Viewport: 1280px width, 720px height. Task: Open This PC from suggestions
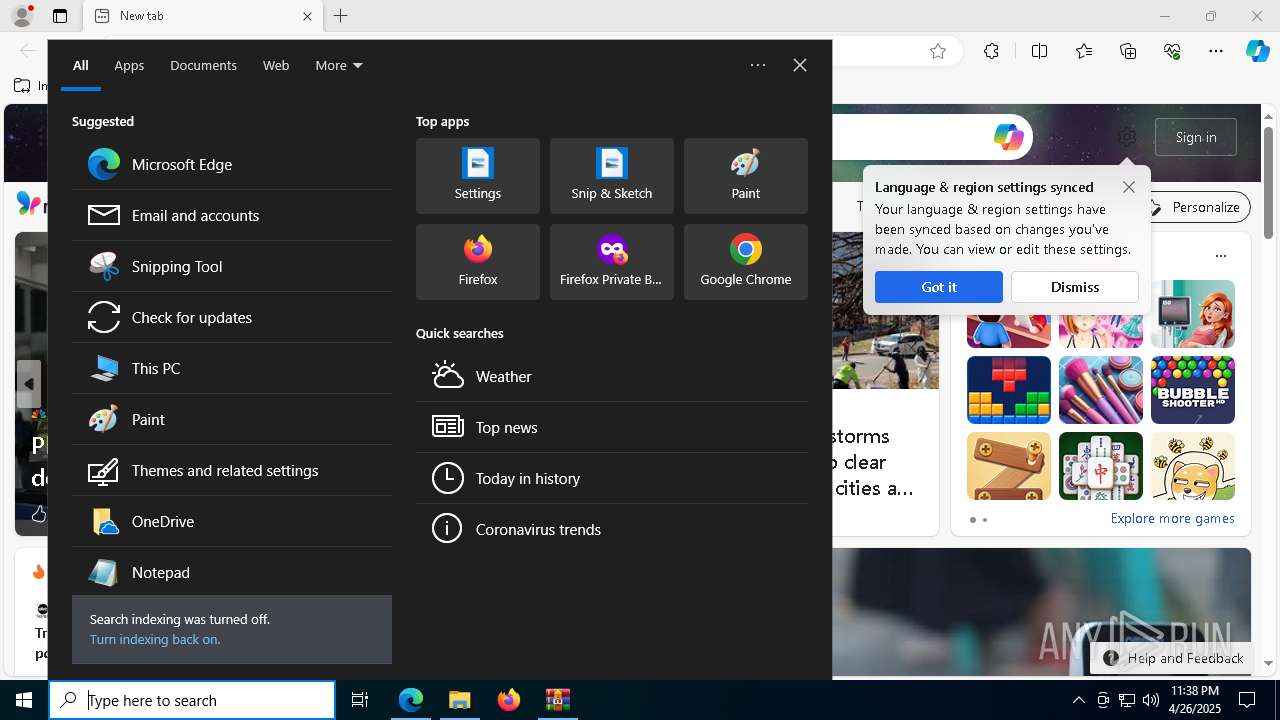coord(232,368)
